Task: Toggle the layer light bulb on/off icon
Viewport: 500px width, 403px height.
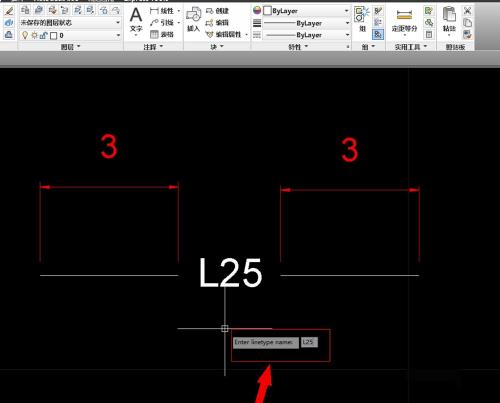Action: click(x=25, y=35)
